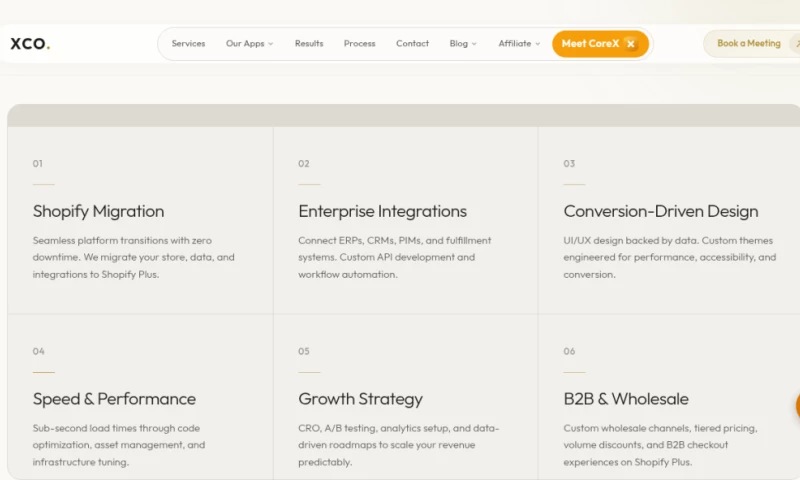800x480 pixels.
Task: Click the arrow icon beside Book a Meeting
Action: [x=796, y=44]
